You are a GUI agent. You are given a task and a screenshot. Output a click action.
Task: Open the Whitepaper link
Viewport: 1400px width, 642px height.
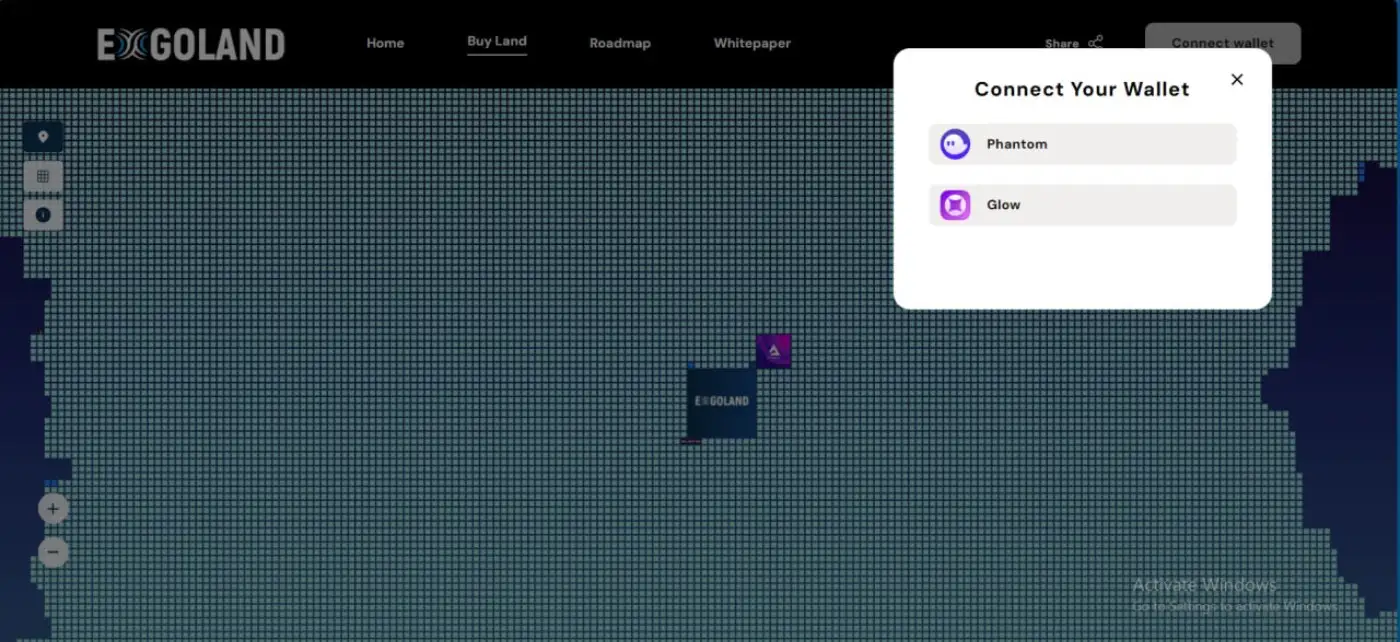tap(752, 43)
